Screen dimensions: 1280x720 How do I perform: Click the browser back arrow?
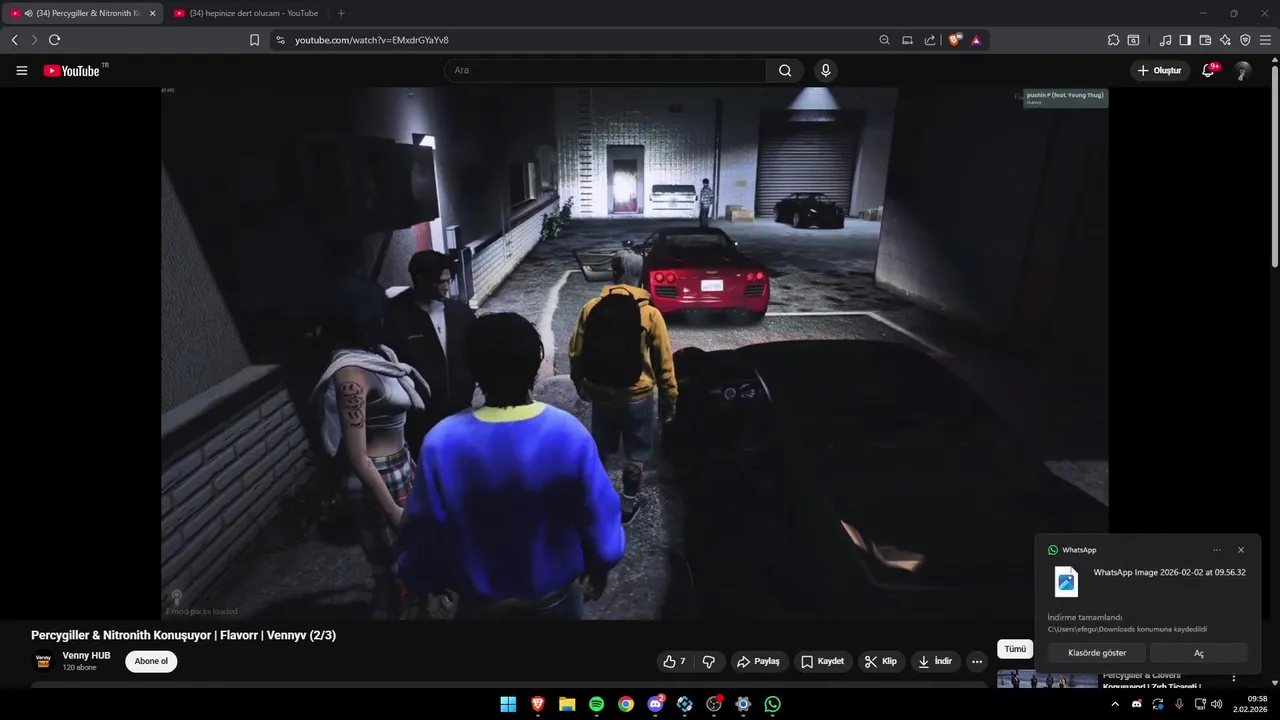click(x=14, y=40)
